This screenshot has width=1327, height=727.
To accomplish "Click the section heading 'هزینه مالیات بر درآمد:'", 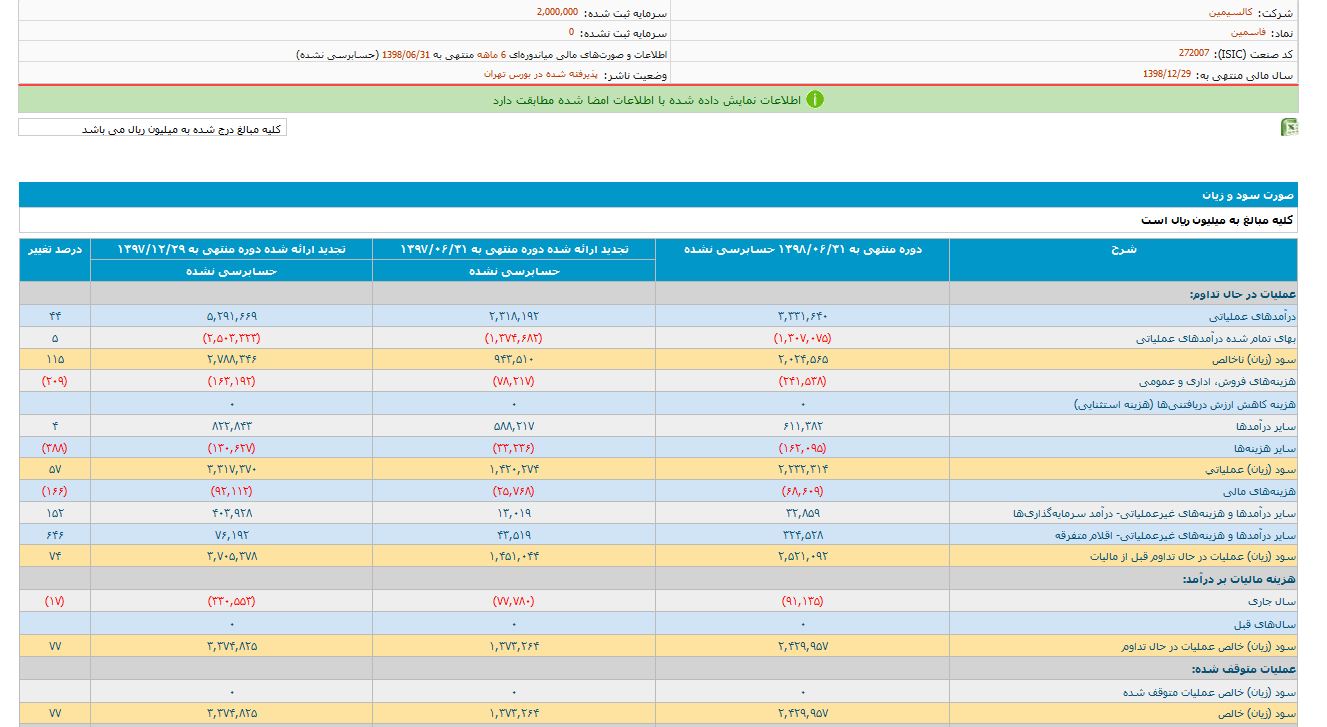I will (x=1239, y=580).
